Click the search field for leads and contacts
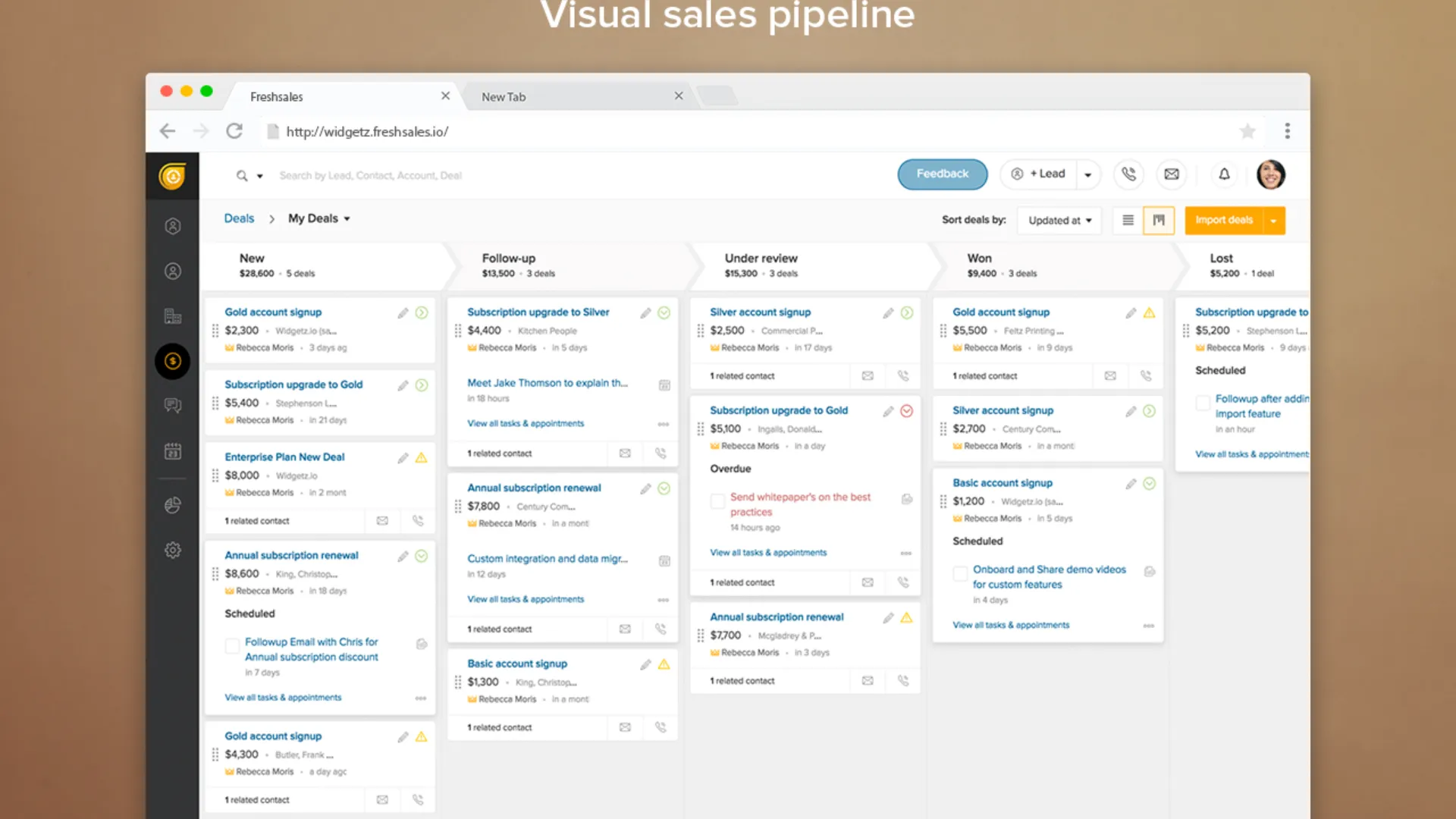 pos(370,176)
